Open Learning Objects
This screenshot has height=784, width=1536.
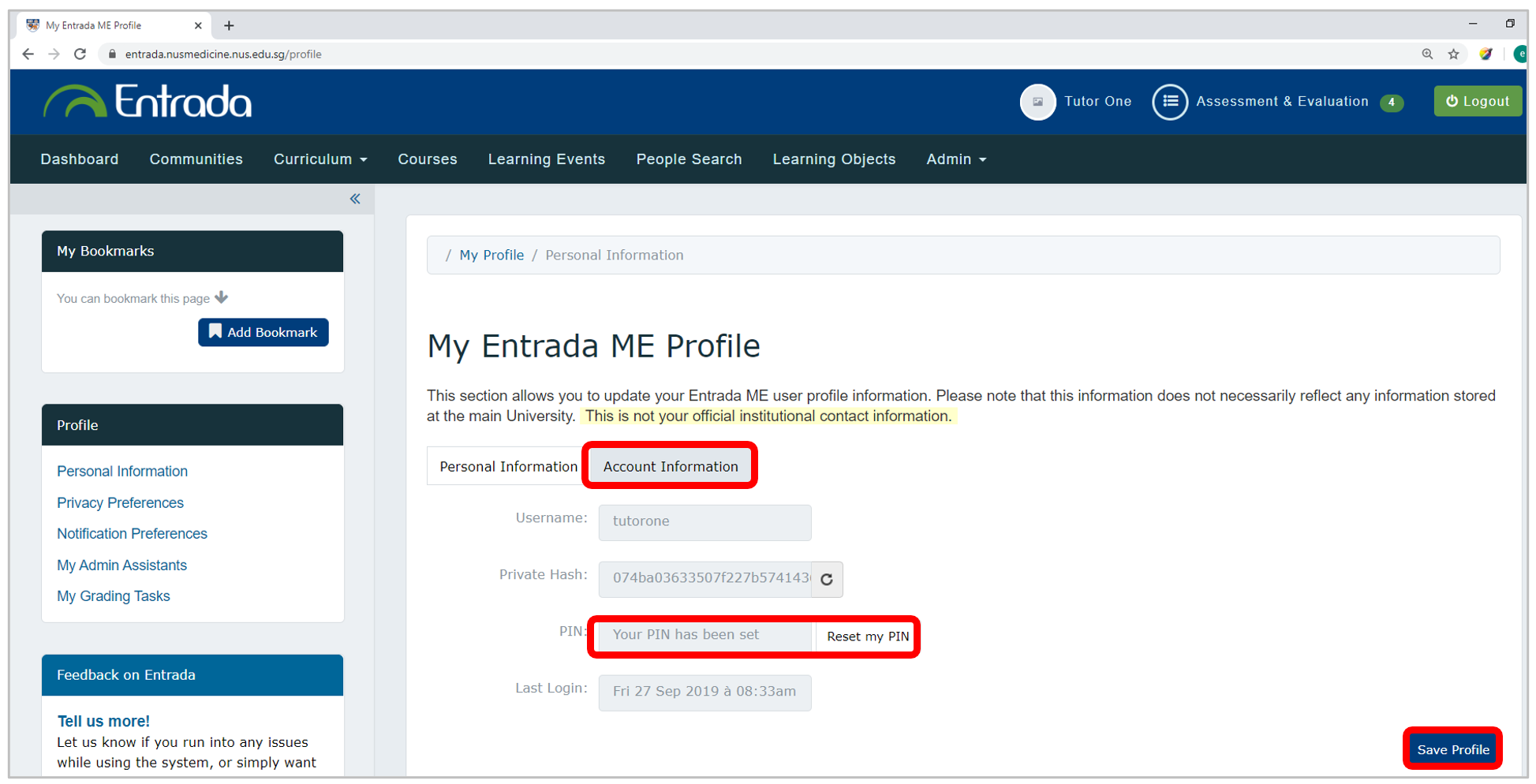(x=834, y=159)
